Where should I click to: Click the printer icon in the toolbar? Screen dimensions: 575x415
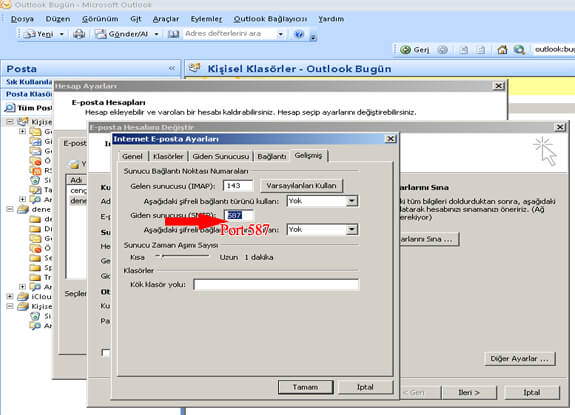tap(79, 34)
